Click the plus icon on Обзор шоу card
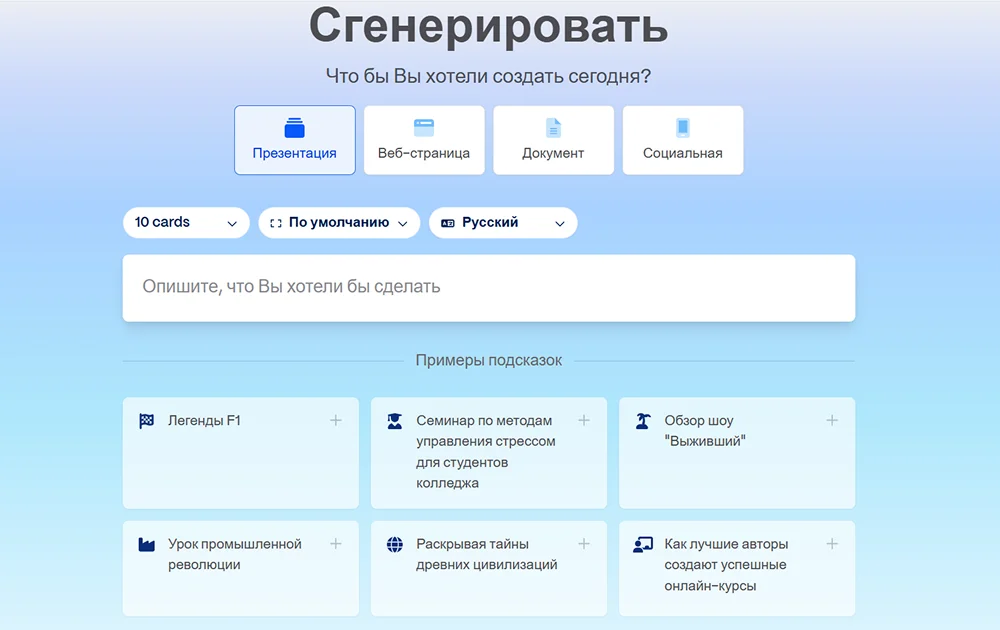The height and width of the screenshot is (630, 1000). (832, 421)
